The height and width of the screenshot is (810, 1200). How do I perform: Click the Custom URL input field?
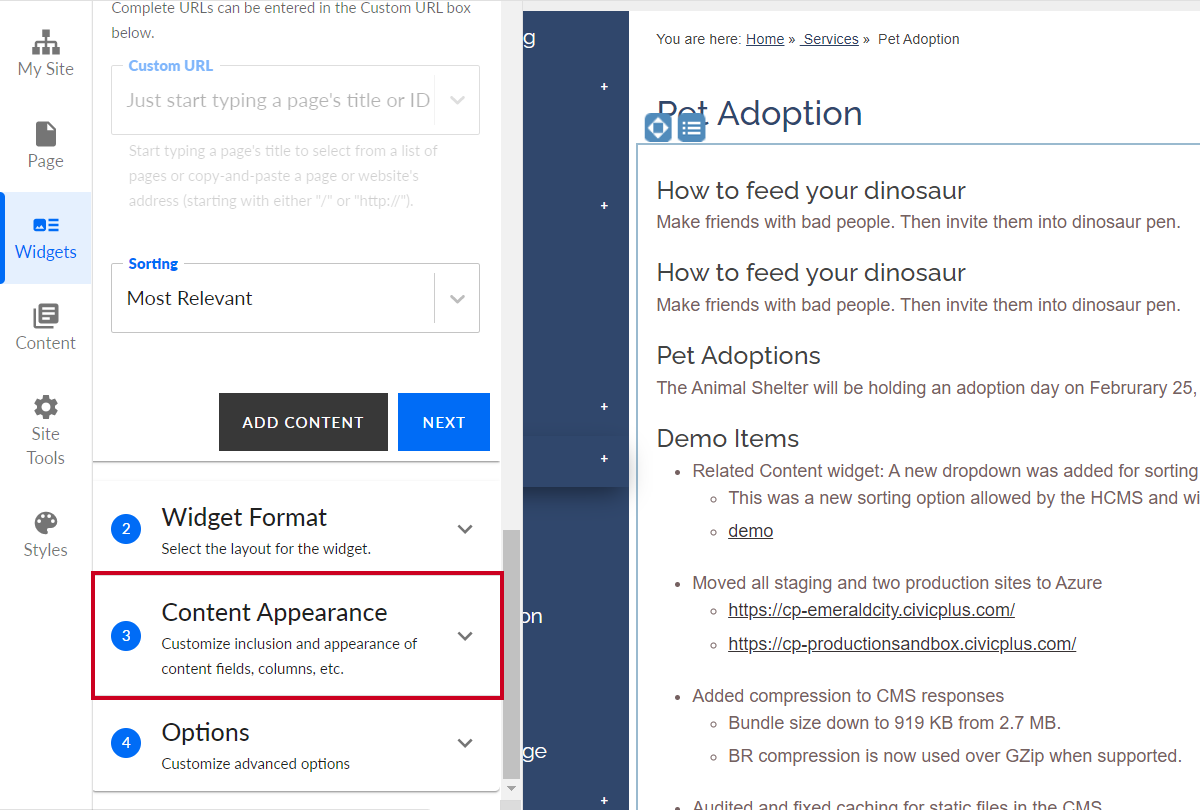(x=279, y=100)
